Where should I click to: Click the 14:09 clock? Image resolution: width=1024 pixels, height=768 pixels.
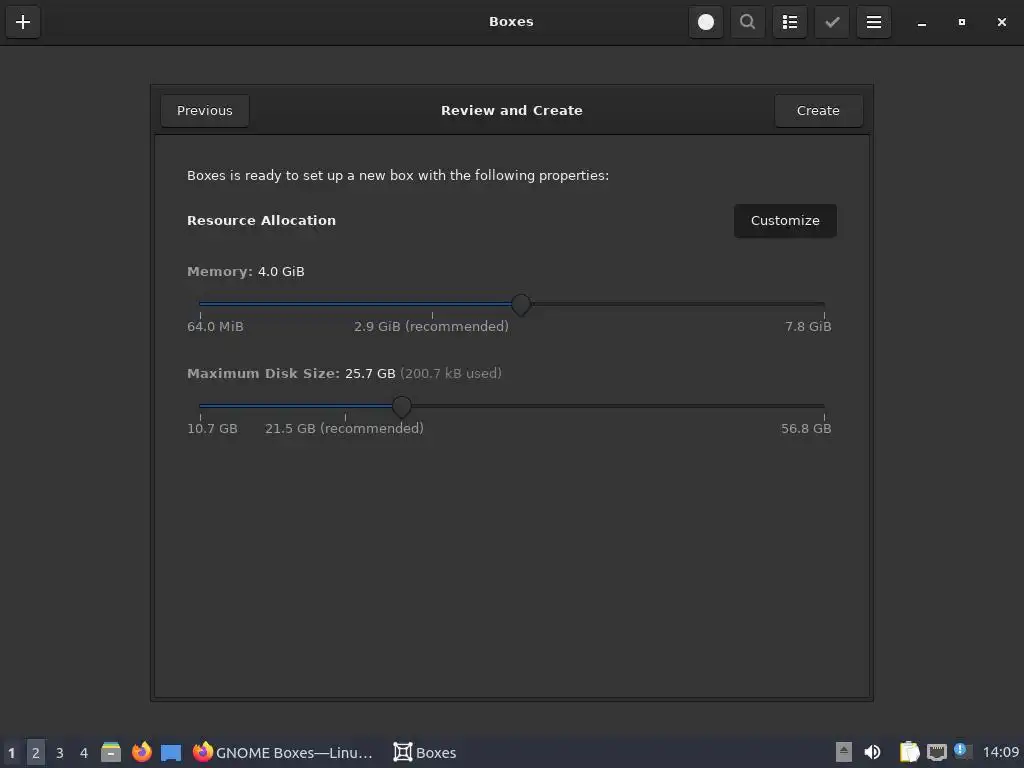point(1000,752)
